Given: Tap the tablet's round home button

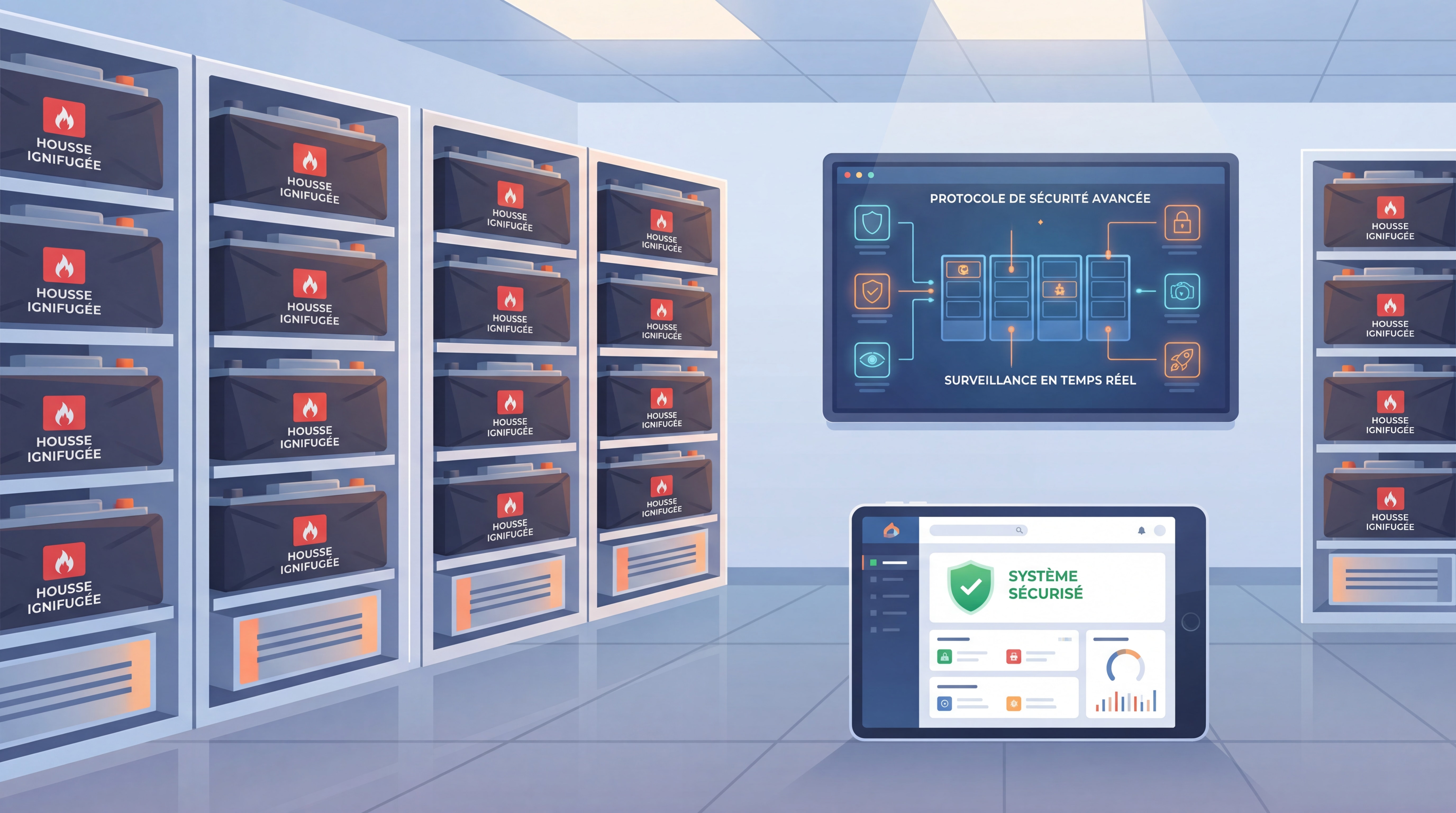Looking at the screenshot, I should coord(1190,622).
